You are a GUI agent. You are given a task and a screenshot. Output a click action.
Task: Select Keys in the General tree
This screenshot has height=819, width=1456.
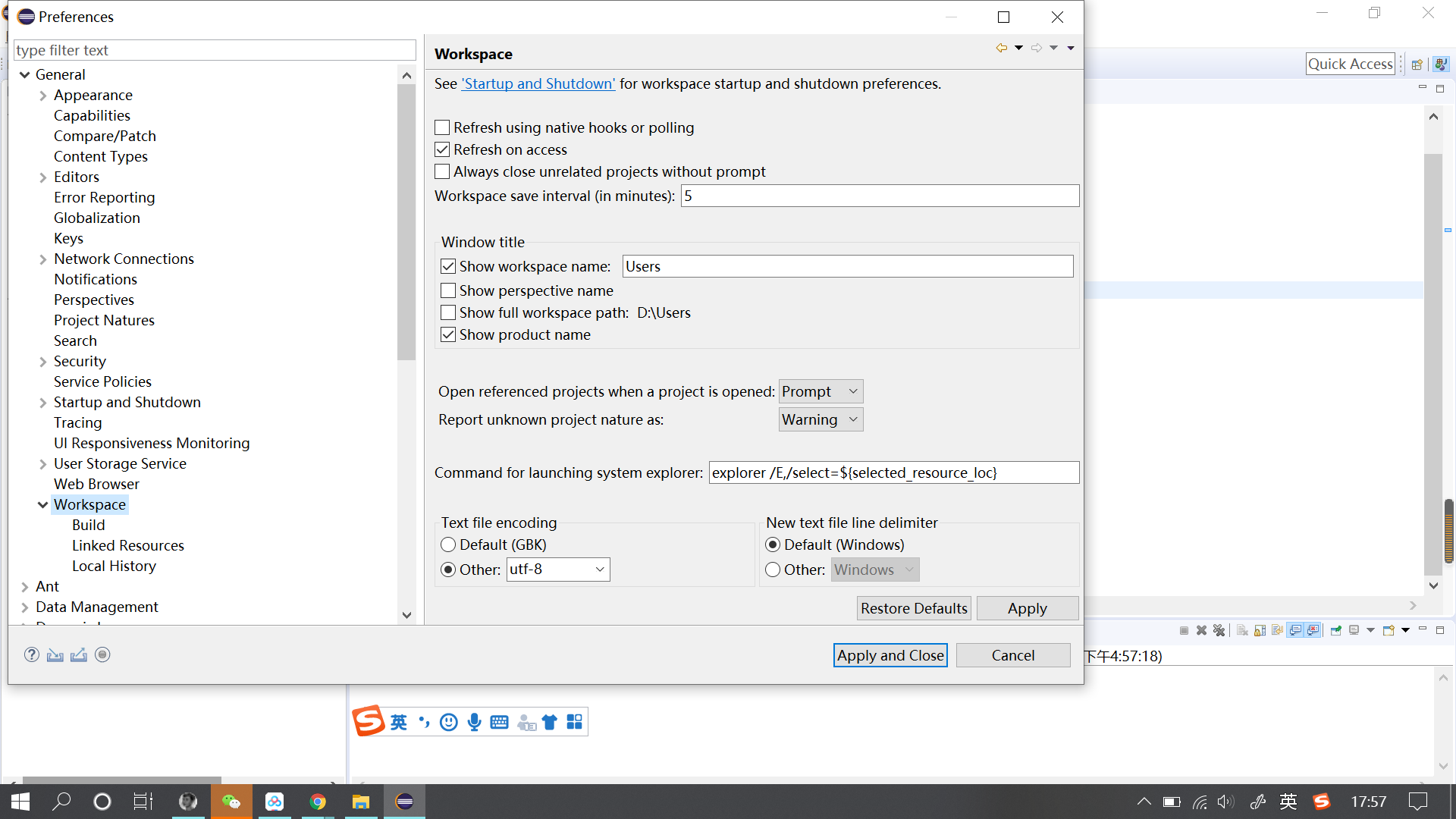68,238
